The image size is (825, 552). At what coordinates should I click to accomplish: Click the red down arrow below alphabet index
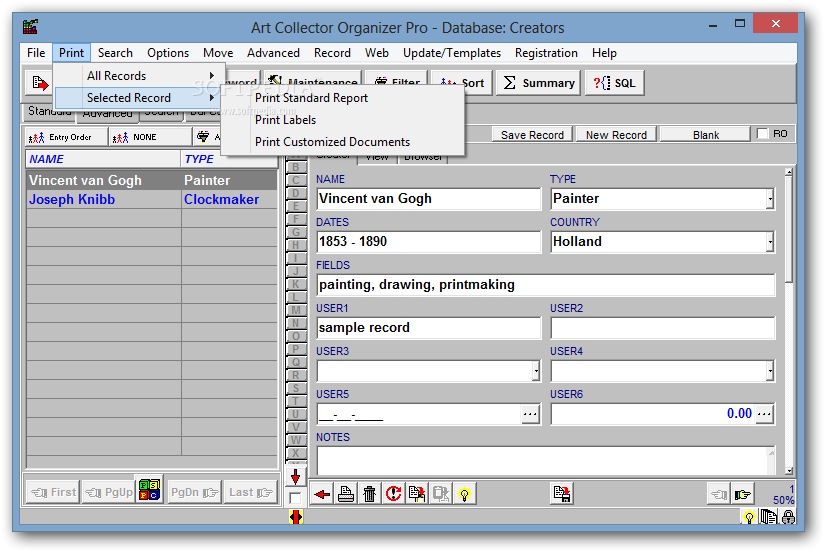tap(295, 477)
